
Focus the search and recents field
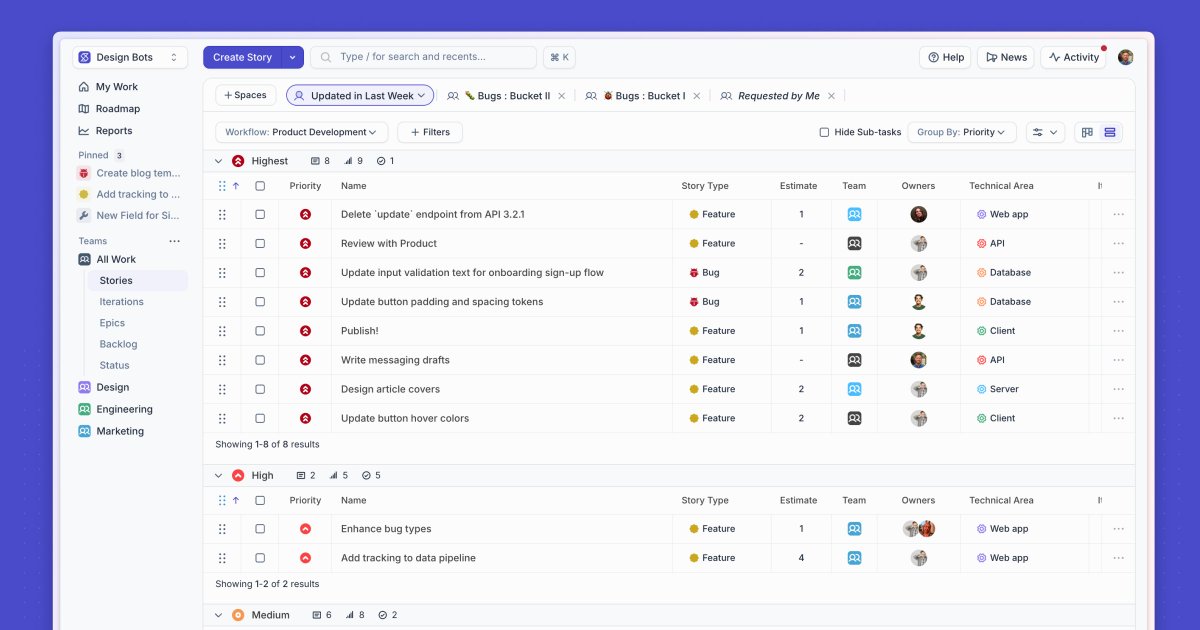pos(423,57)
